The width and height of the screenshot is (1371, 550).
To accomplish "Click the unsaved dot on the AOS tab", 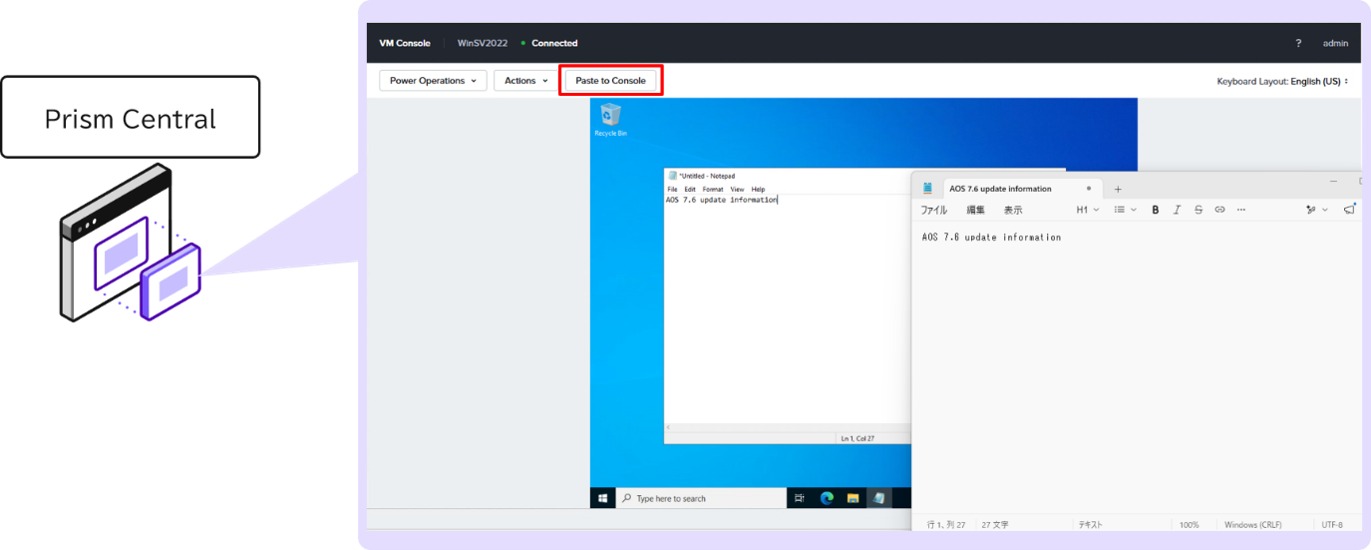I will (x=1089, y=188).
